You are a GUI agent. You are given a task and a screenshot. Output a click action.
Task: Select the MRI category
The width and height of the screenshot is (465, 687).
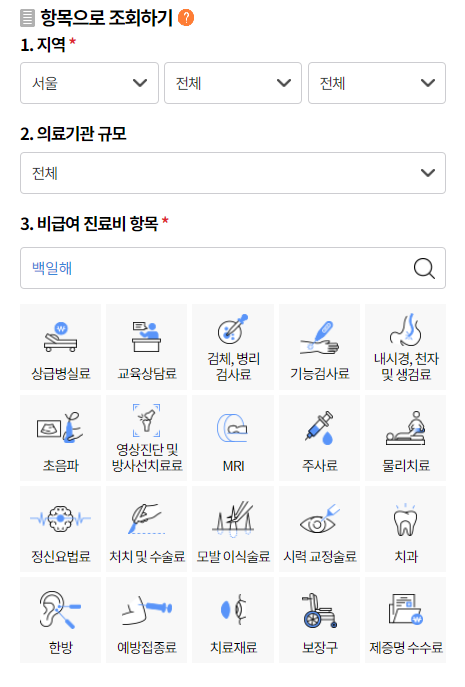pos(233,438)
